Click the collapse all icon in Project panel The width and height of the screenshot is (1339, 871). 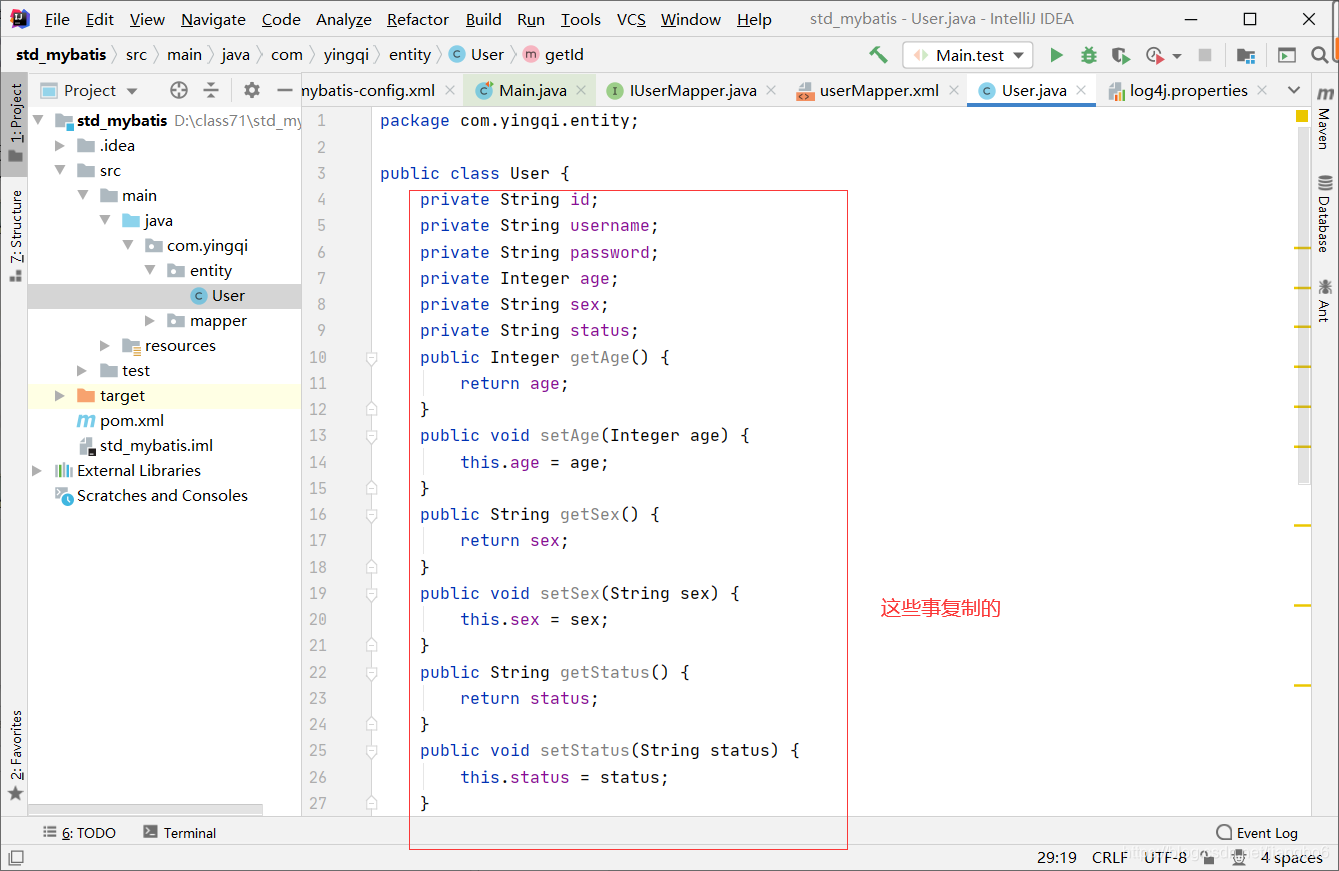click(x=211, y=90)
